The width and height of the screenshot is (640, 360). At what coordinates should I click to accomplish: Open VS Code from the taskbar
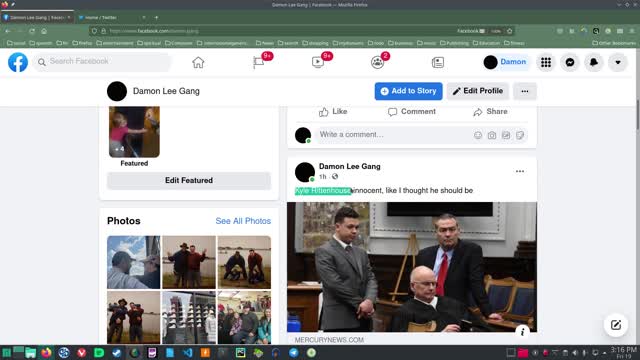click(x=187, y=353)
